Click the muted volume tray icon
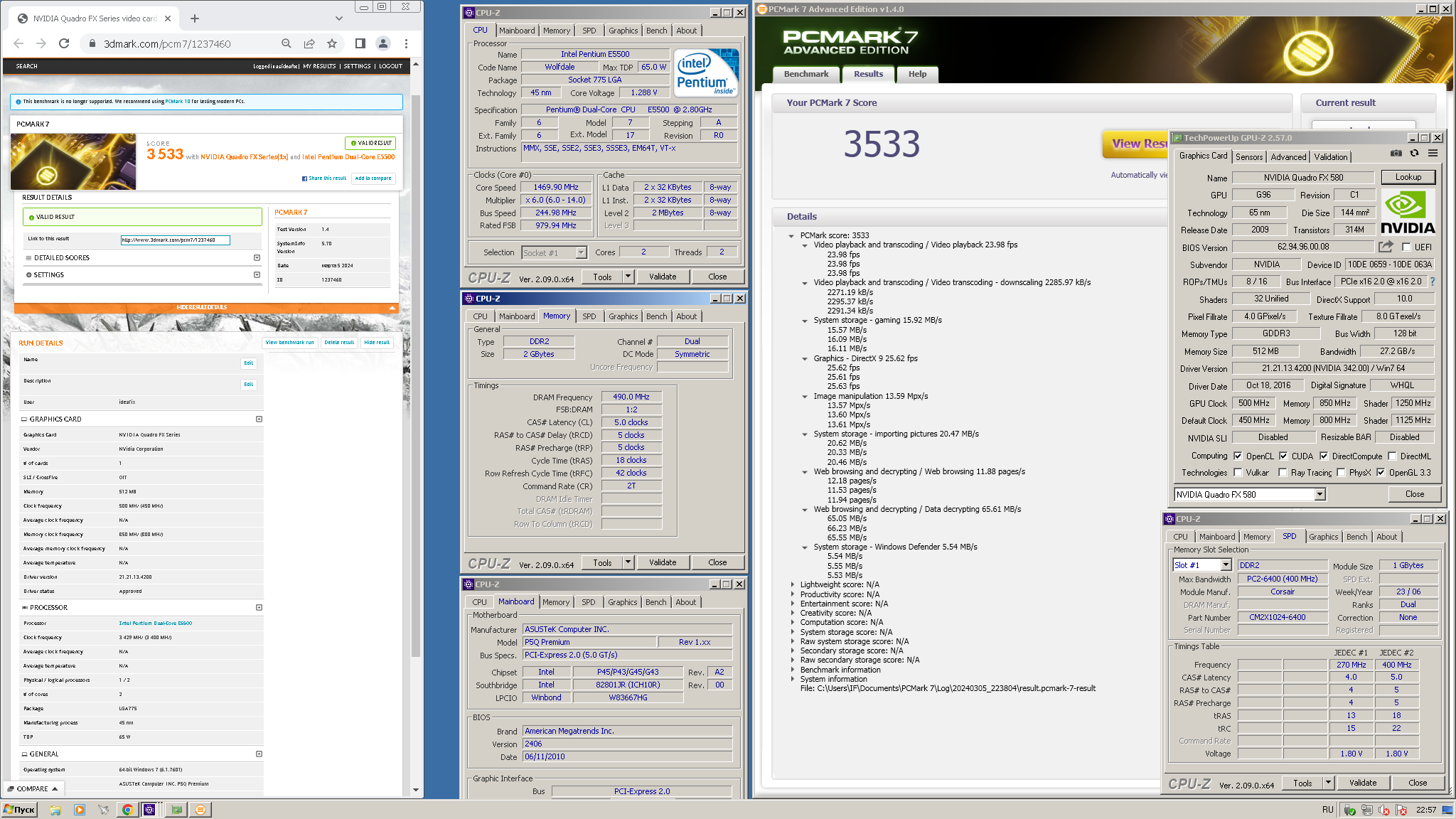1456x819 pixels. tap(1384, 810)
